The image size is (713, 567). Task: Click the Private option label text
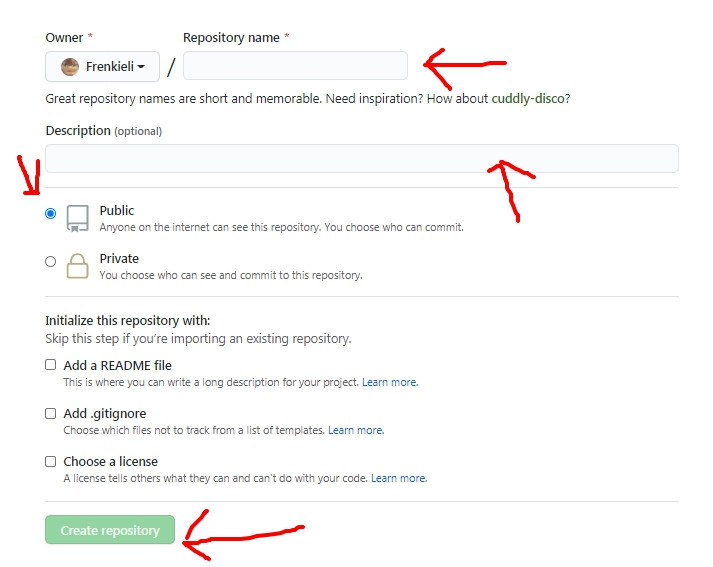119,259
